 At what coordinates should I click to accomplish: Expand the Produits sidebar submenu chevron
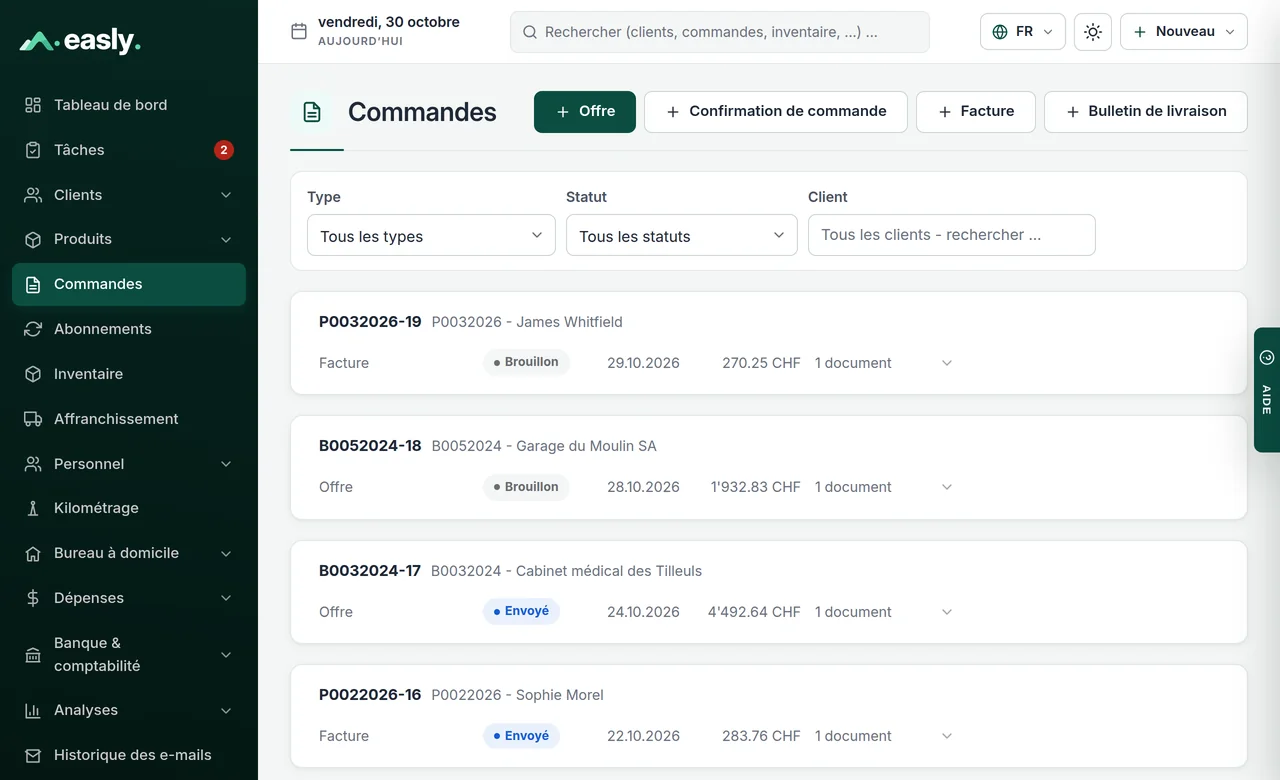[x=226, y=239]
